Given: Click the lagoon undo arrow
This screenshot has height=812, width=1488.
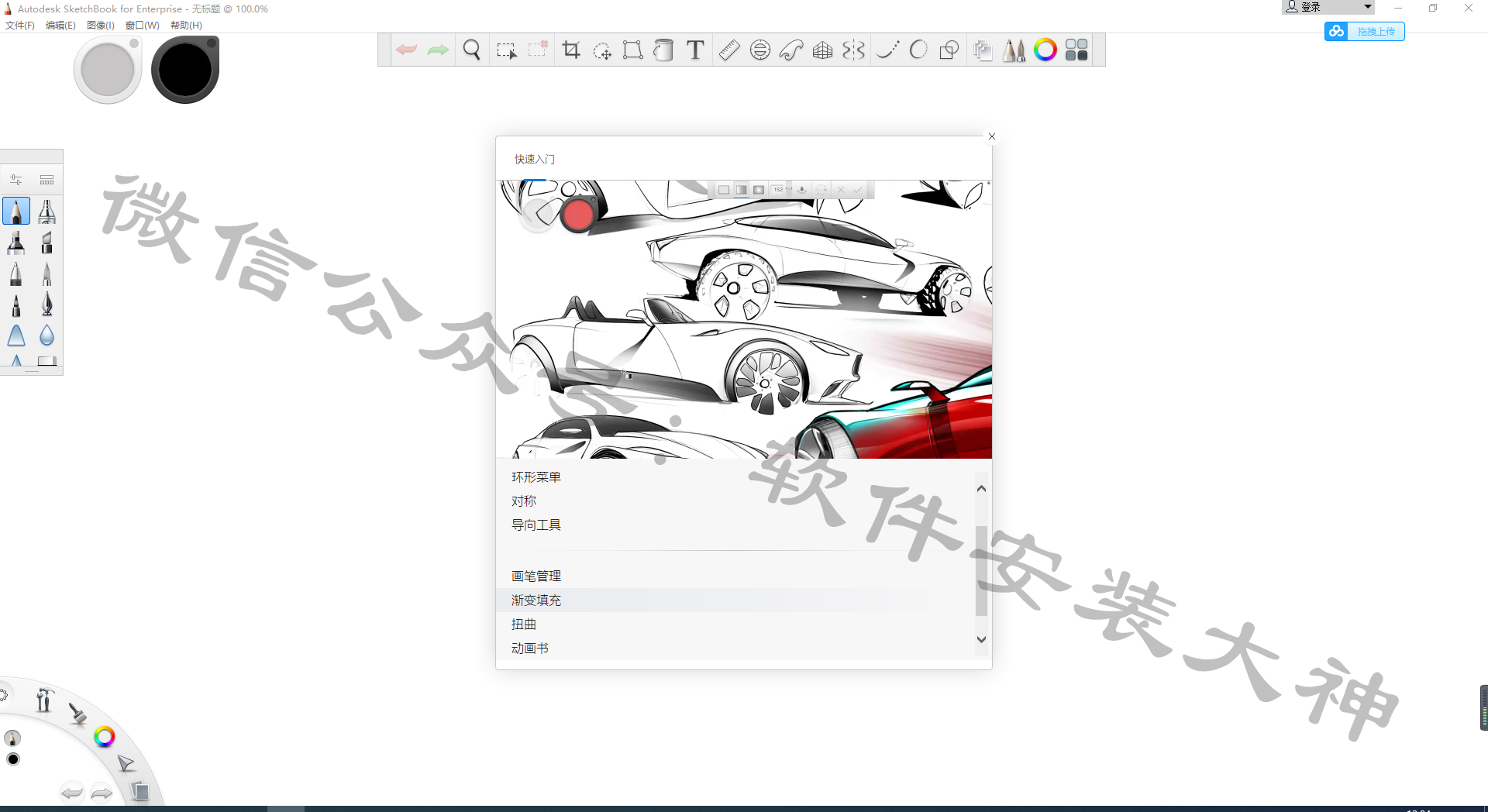Looking at the screenshot, I should coord(72,792).
